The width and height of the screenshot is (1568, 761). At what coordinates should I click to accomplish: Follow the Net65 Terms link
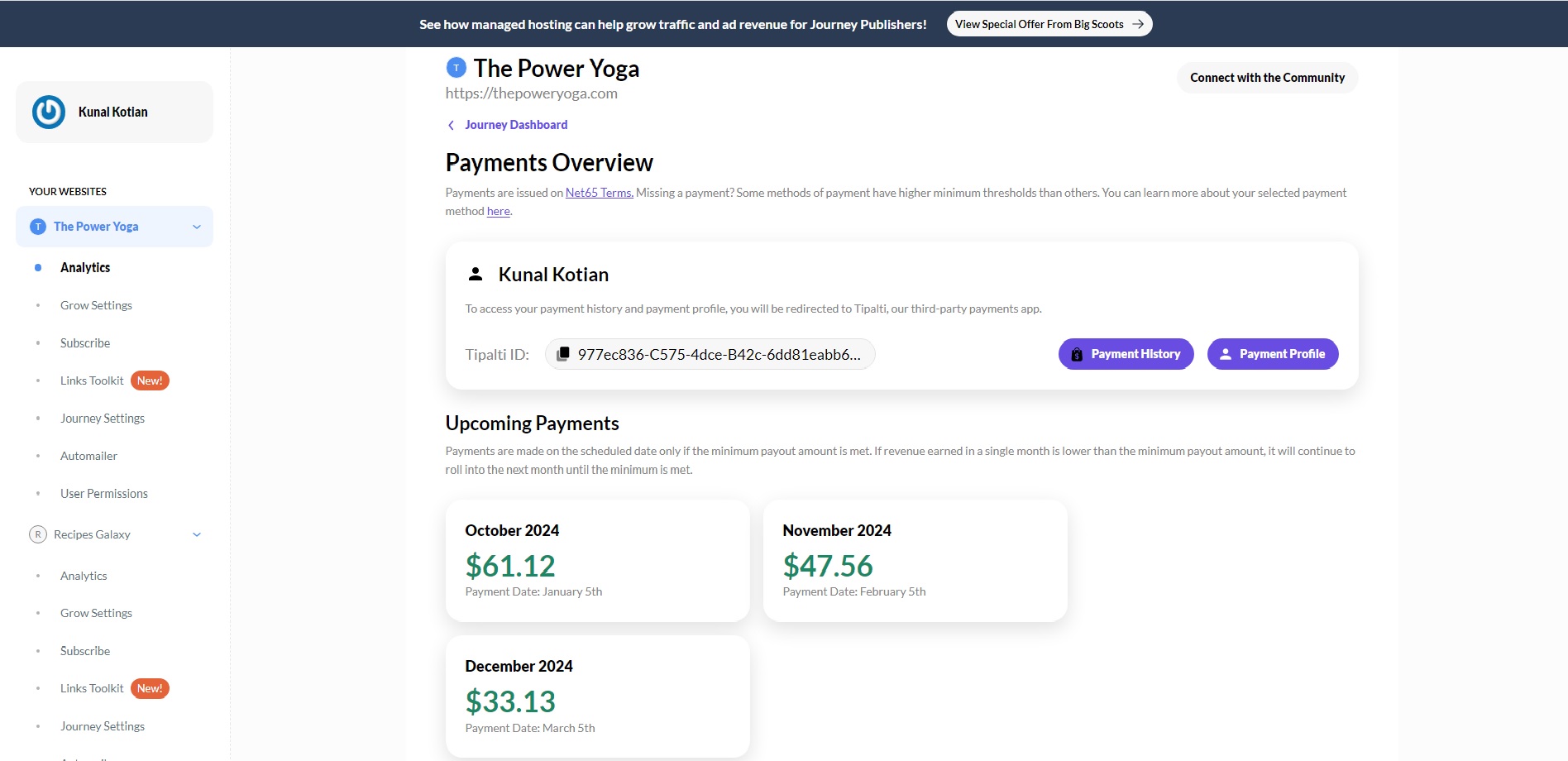600,193
